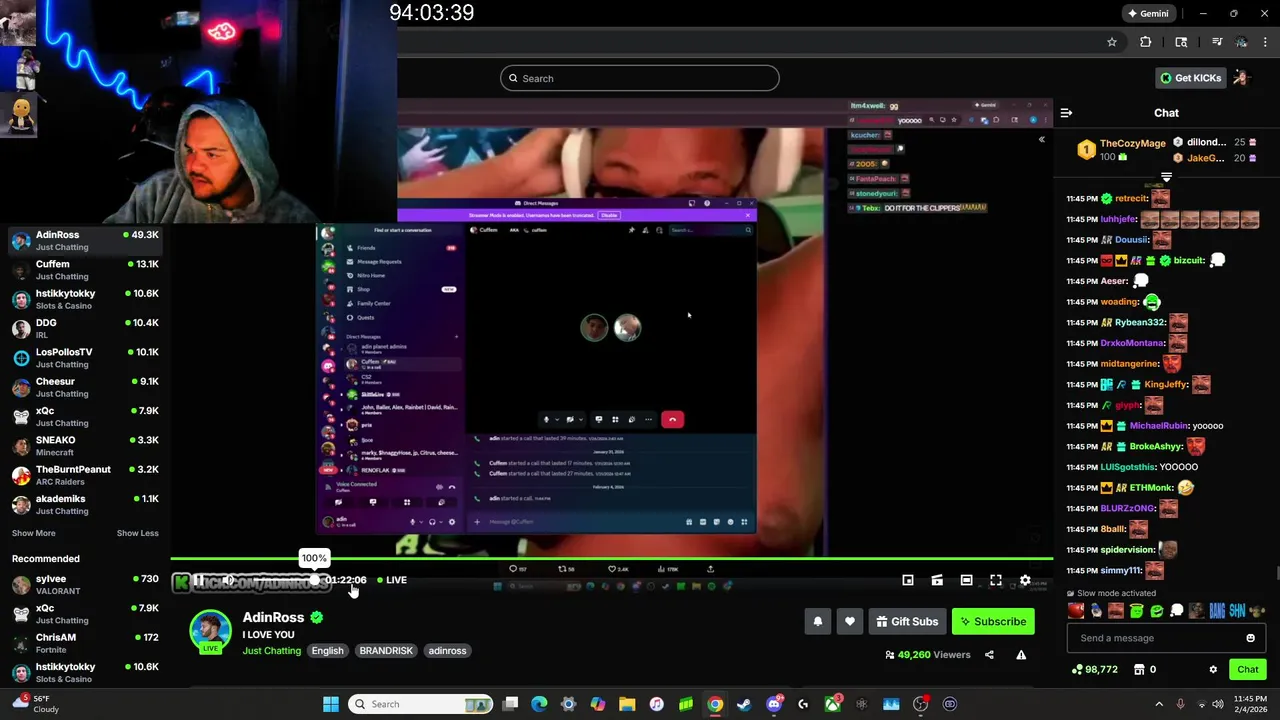The height and width of the screenshot is (720, 1280).
Task: Pick the BANG emote in quick emotes
Action: [1217, 611]
